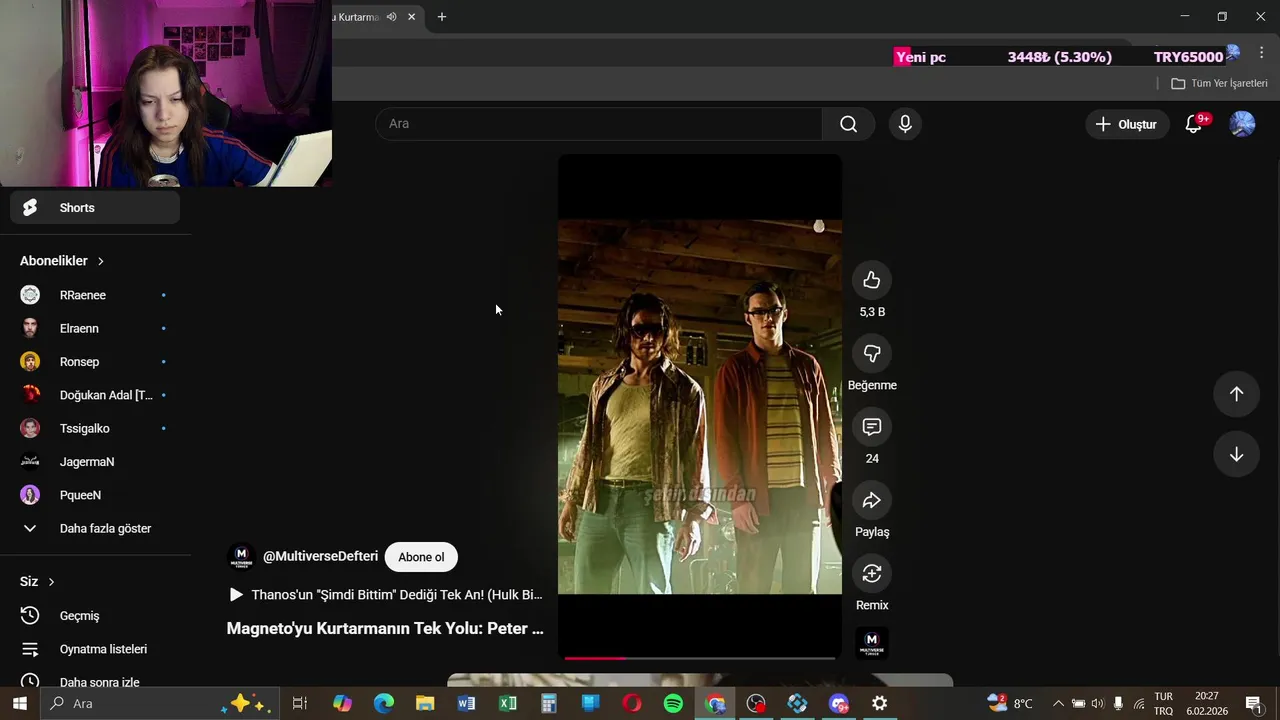
Task: Launch Copilot from taskbar
Action: [342, 704]
